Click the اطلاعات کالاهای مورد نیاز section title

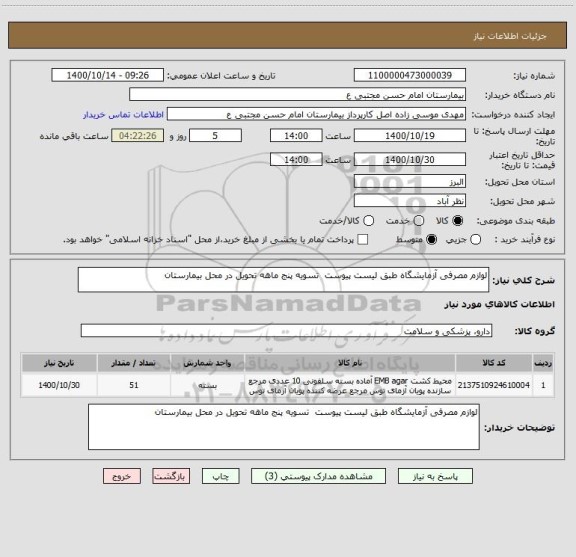[x=500, y=304]
